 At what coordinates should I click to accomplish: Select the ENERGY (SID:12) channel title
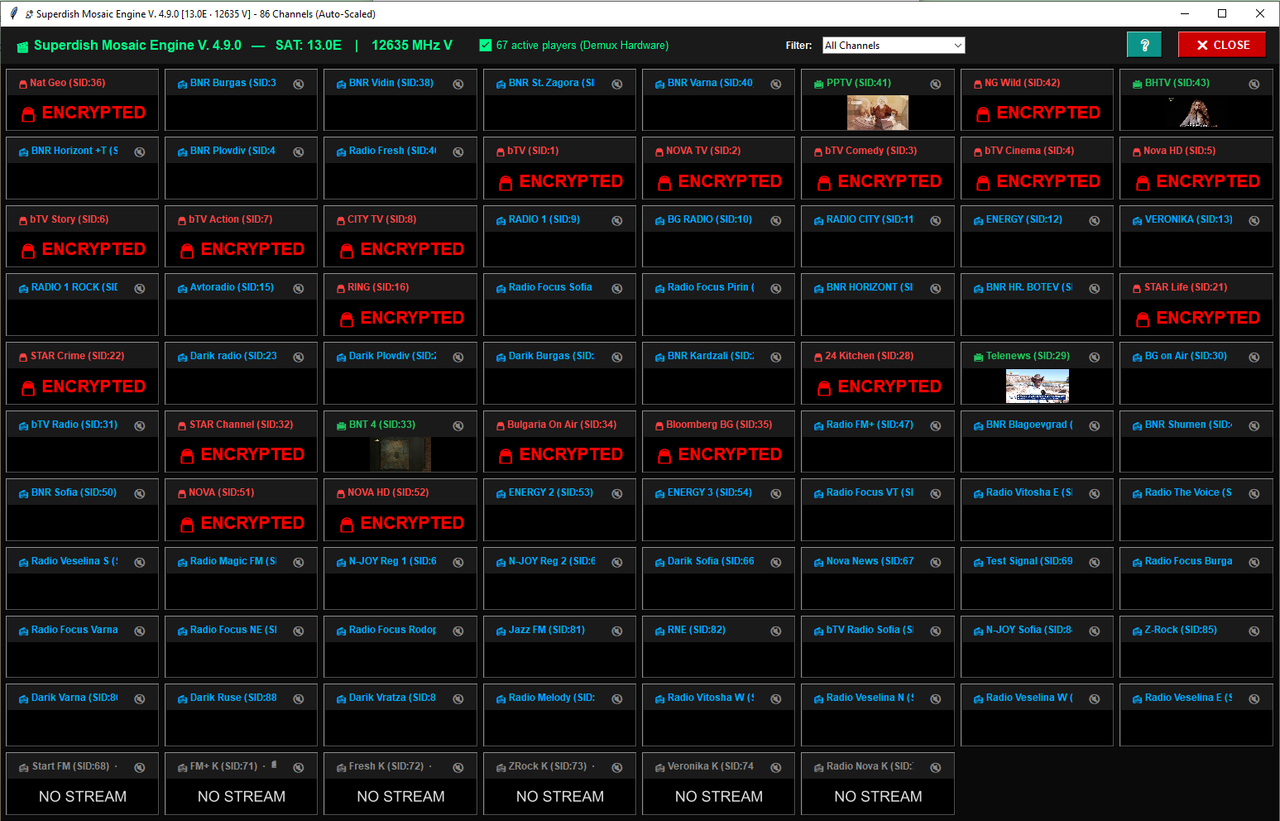tap(1024, 219)
